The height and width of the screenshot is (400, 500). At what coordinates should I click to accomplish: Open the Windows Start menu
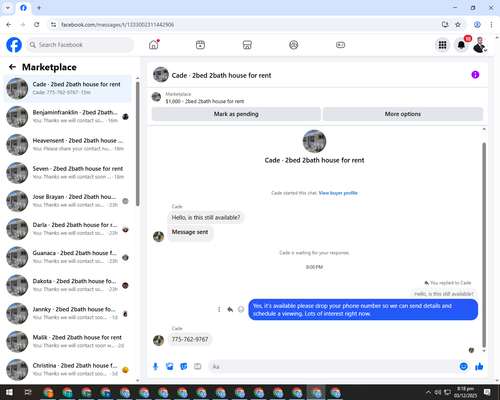[9, 392]
